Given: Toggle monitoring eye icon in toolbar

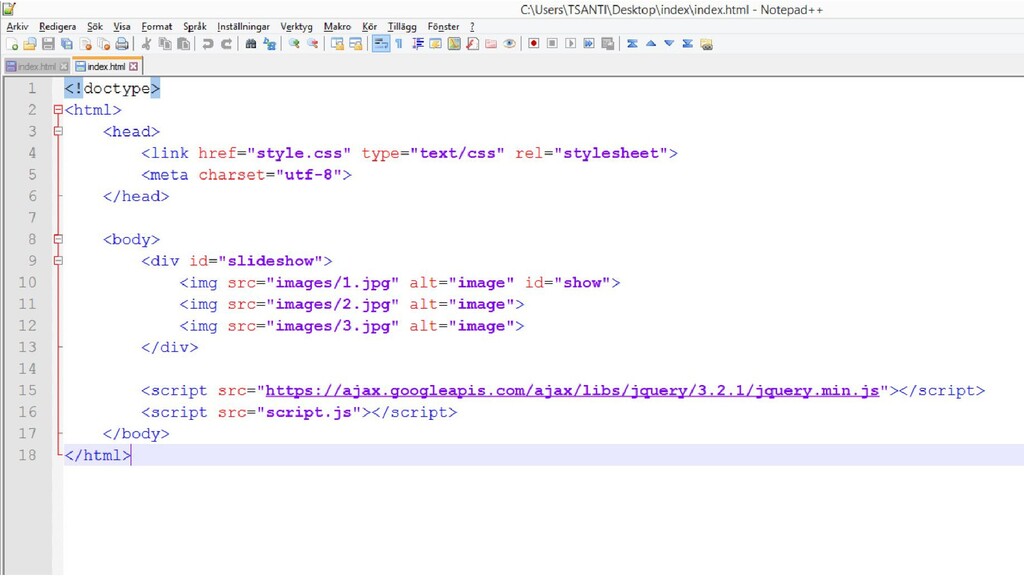Looking at the screenshot, I should 509,44.
